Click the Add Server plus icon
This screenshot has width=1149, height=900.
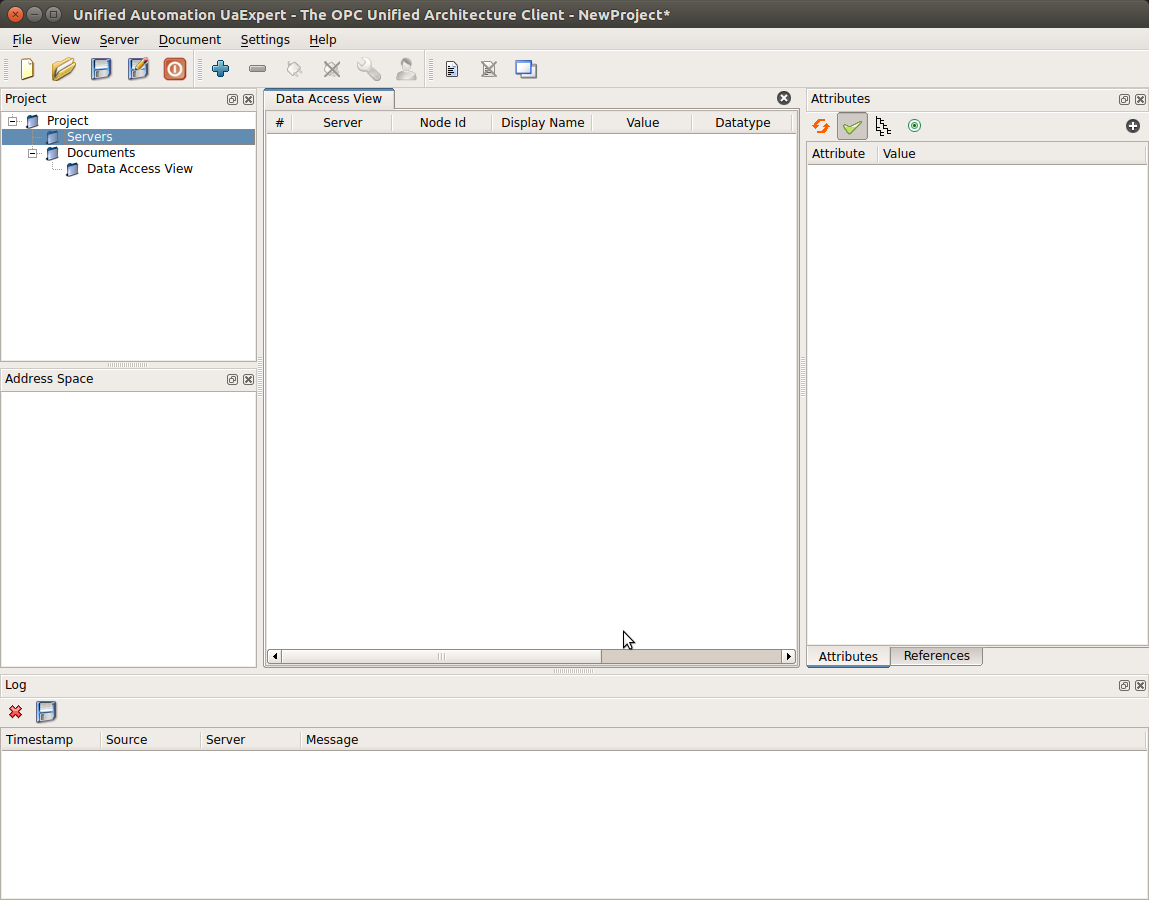(x=221, y=69)
